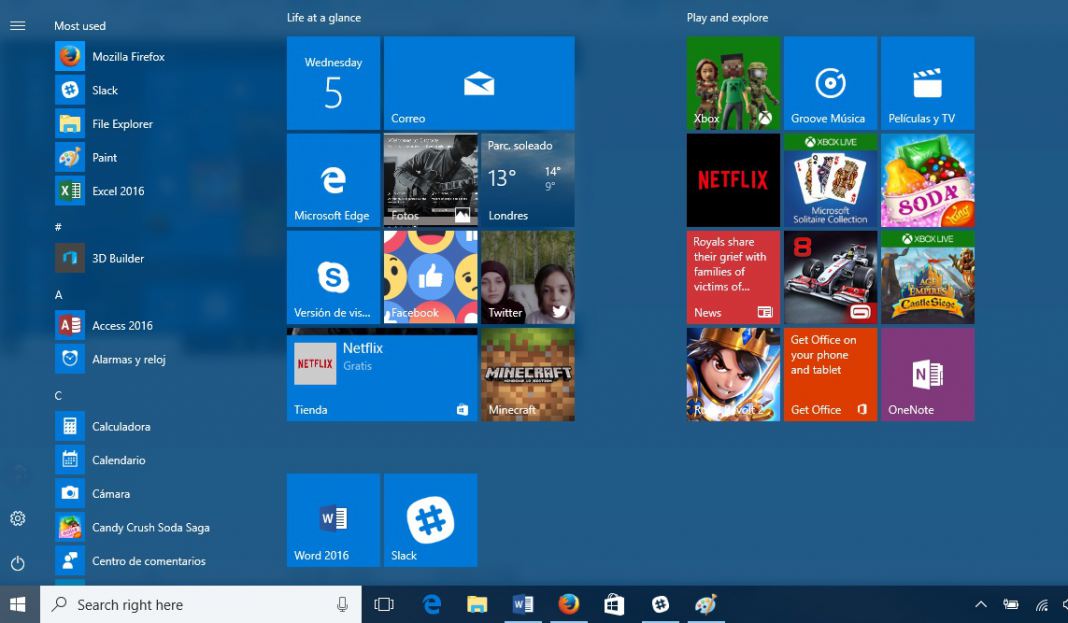Click the Life at a glance group header
Viewport: 1068px width, 623px height.
(324, 18)
